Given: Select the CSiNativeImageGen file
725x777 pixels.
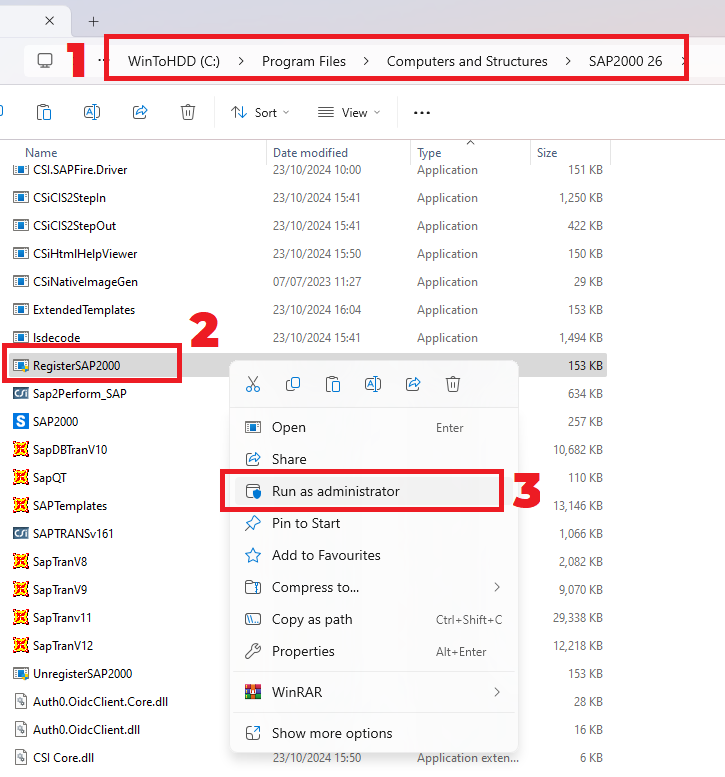Looking at the screenshot, I should coord(85,281).
